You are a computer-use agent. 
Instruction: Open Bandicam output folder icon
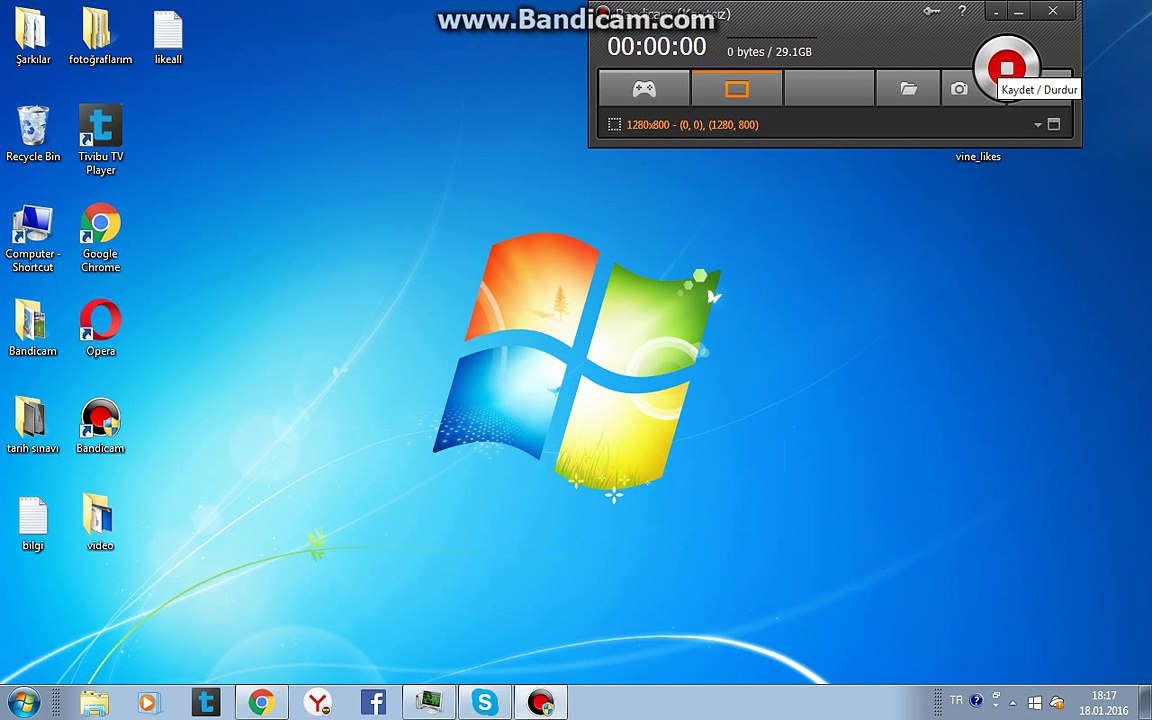(908, 89)
